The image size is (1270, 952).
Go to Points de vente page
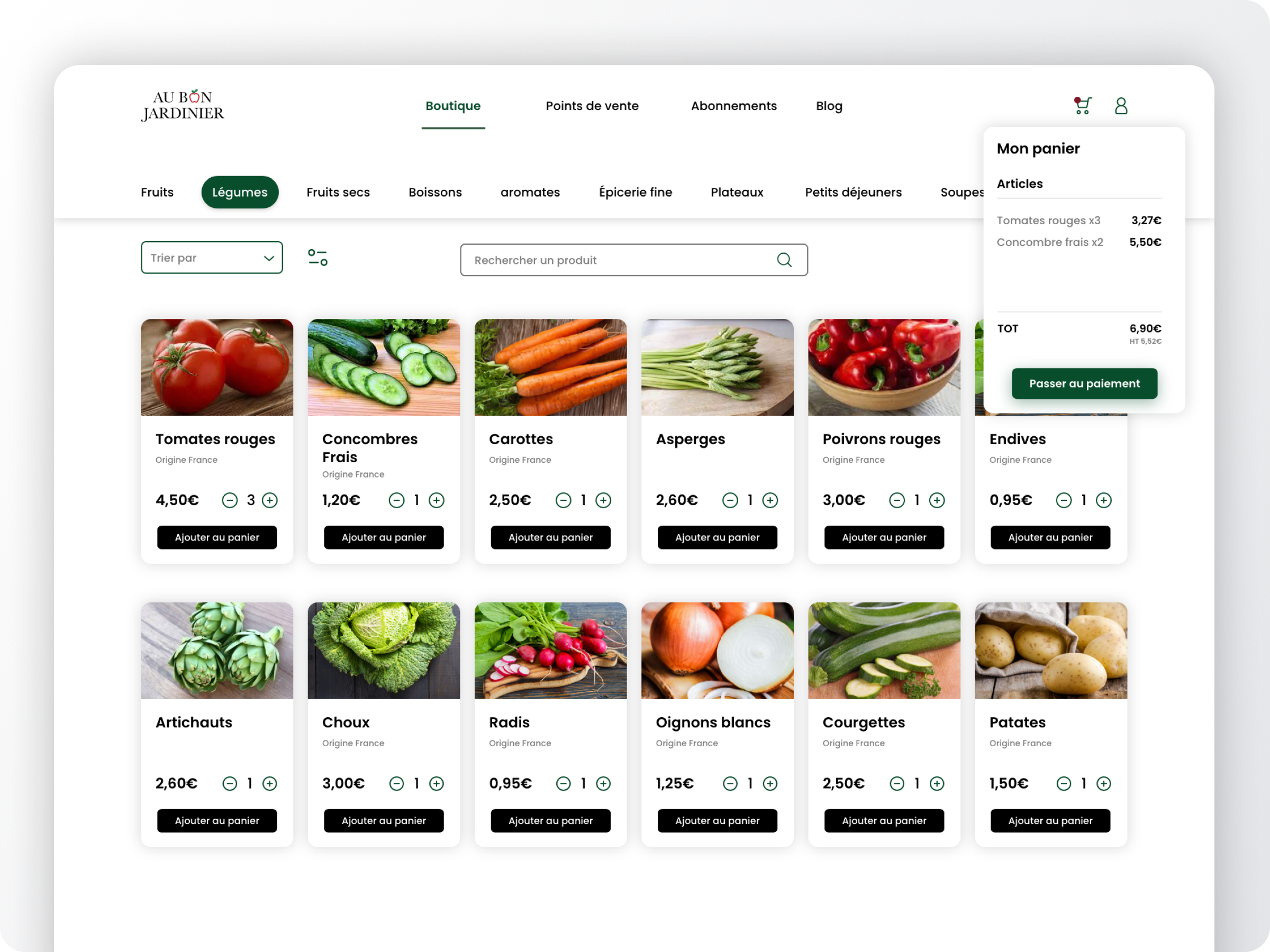(592, 106)
